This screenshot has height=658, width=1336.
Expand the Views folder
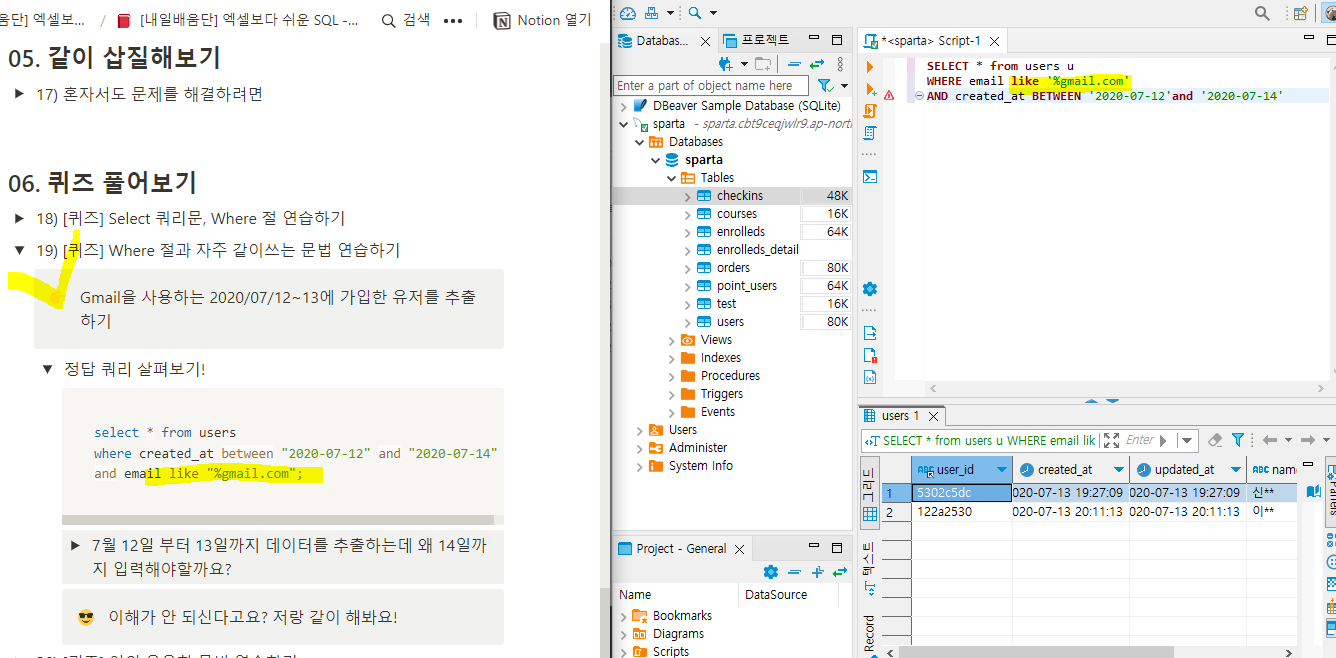click(672, 340)
